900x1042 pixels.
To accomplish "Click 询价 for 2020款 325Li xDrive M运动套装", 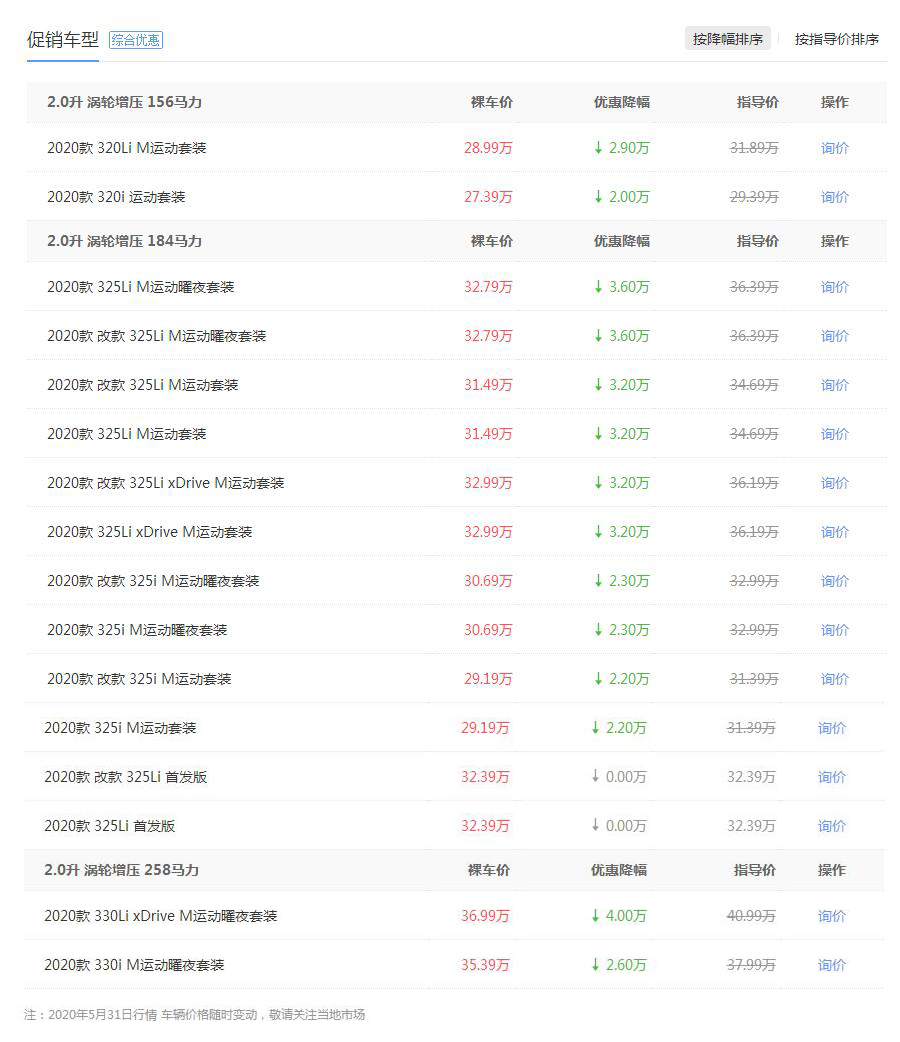I will pos(834,532).
